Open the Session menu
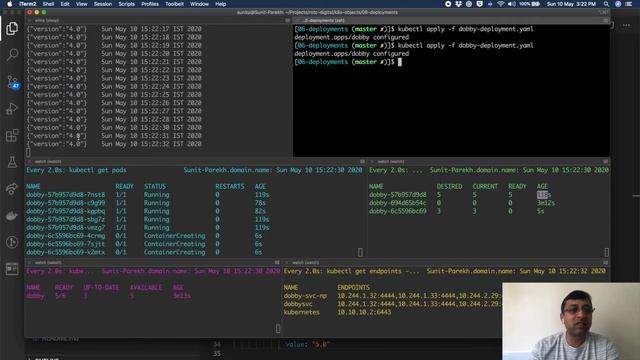The width and height of the screenshot is (640, 360). pos(103,4)
